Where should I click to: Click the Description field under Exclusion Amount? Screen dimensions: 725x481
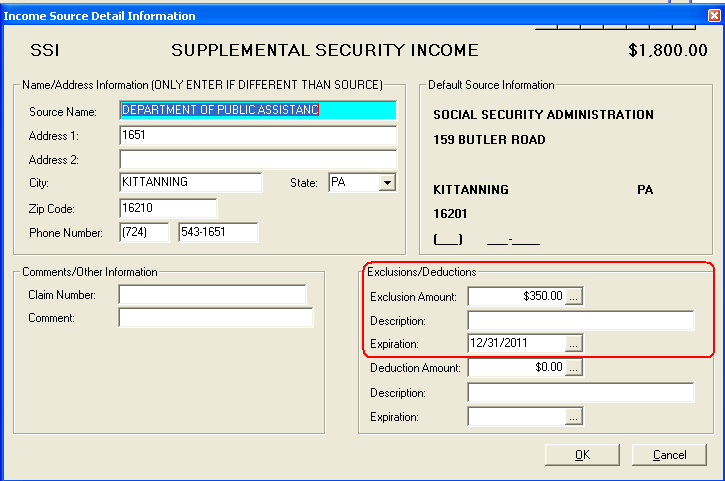coord(580,321)
